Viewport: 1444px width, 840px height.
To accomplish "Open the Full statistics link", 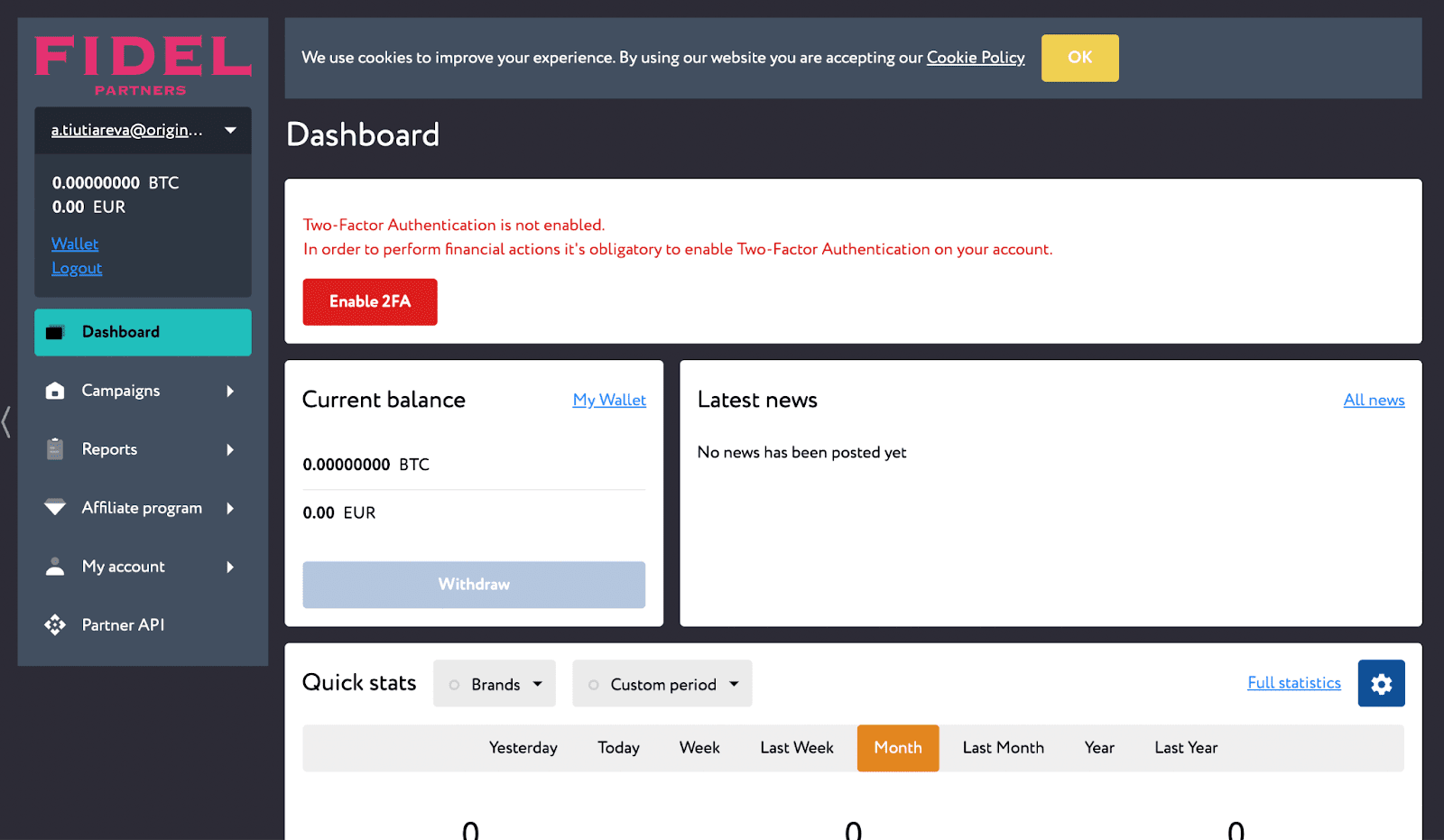I will (x=1293, y=683).
